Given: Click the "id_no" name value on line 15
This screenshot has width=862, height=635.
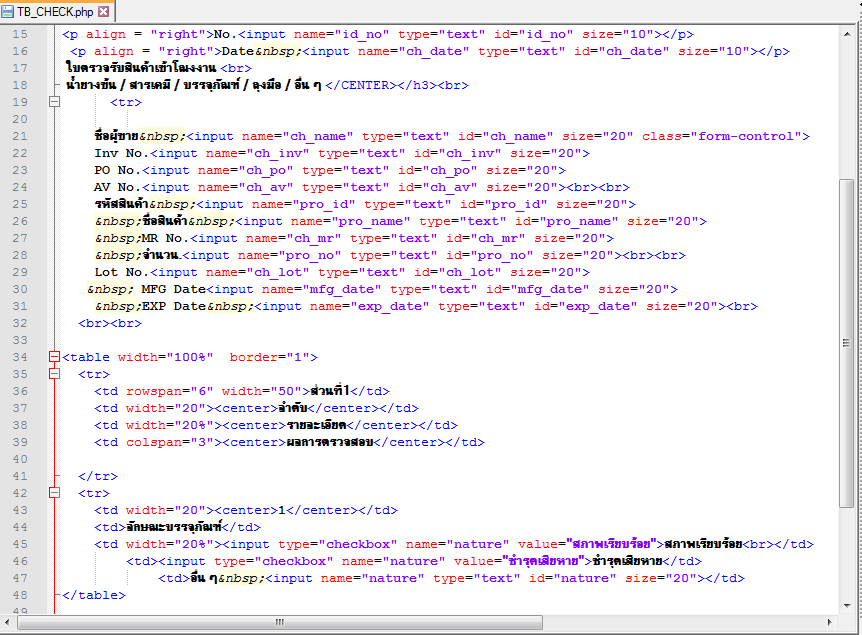Looking at the screenshot, I should point(362,34).
